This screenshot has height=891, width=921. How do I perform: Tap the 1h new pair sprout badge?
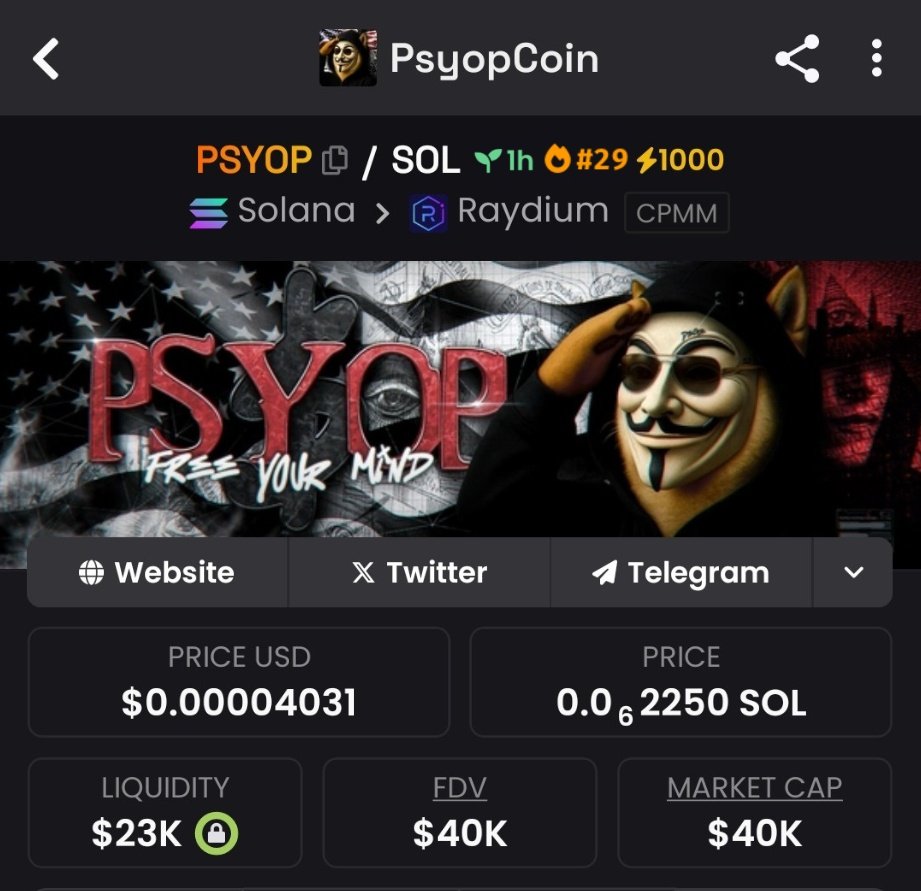pyautogui.click(x=504, y=160)
